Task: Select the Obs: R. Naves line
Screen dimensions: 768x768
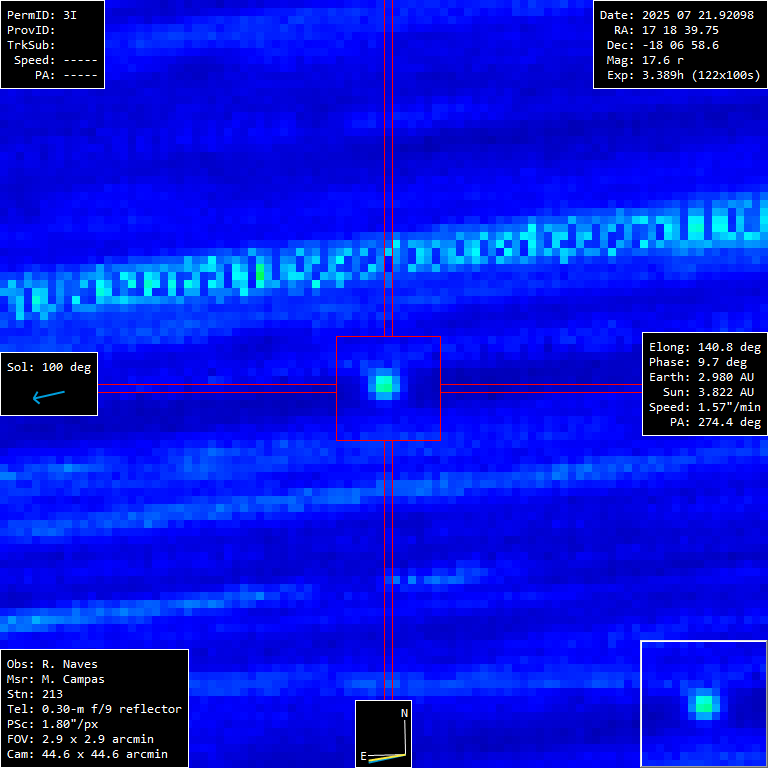Action: point(52,664)
